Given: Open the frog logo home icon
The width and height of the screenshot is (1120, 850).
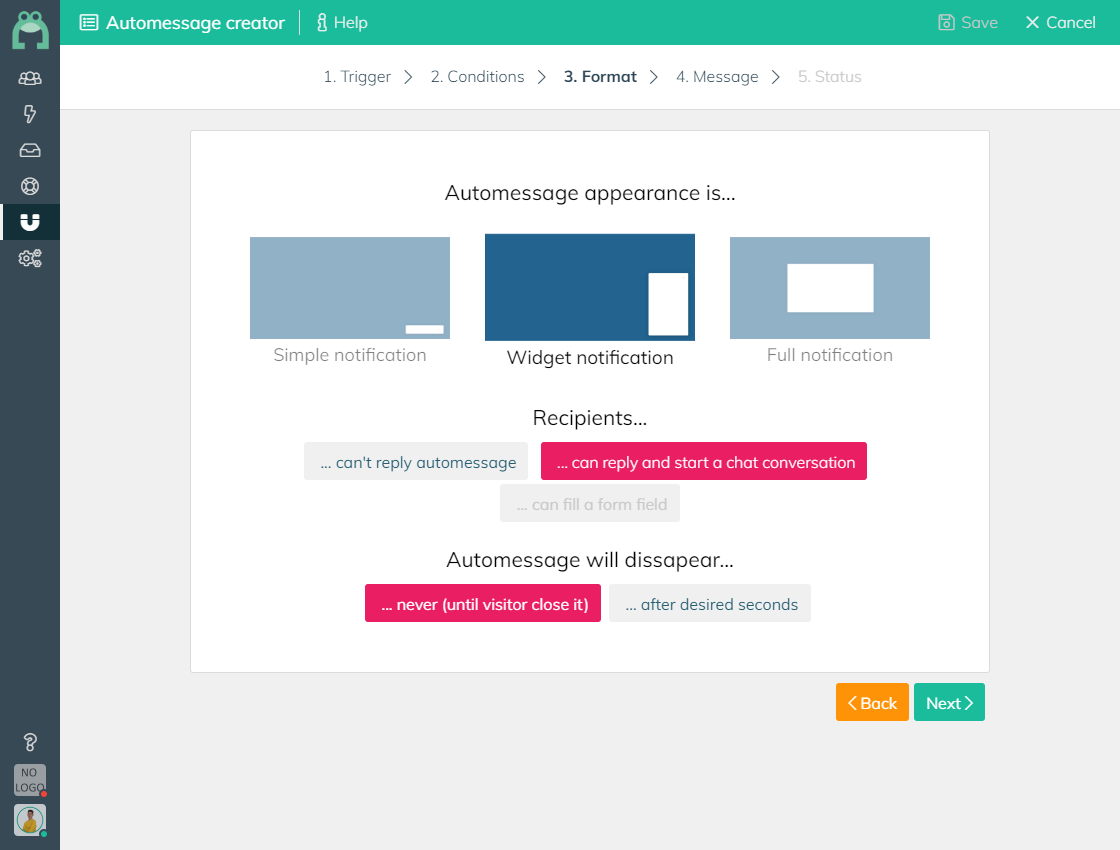Looking at the screenshot, I should (30, 30).
